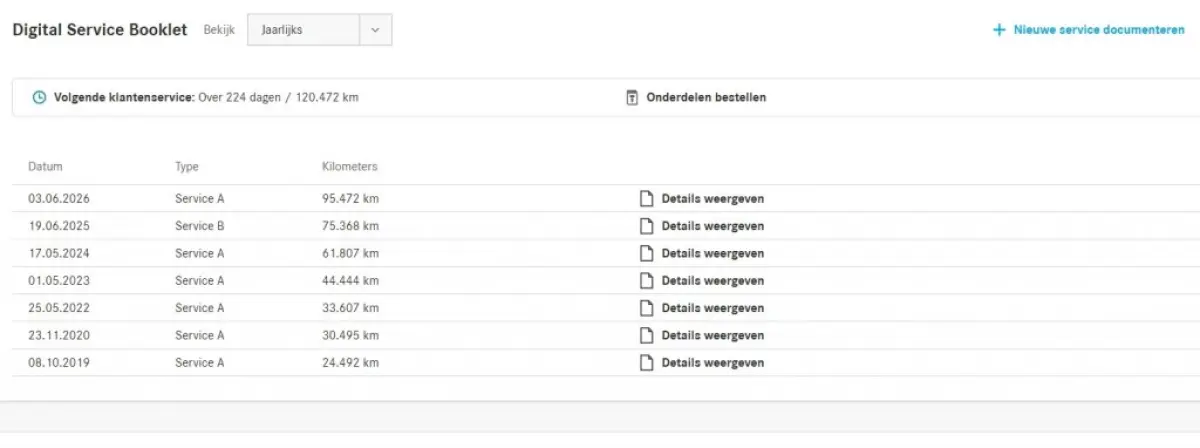Open Onderdelen bestellen link
Viewport: 1200px width, 448px height.
706,98
